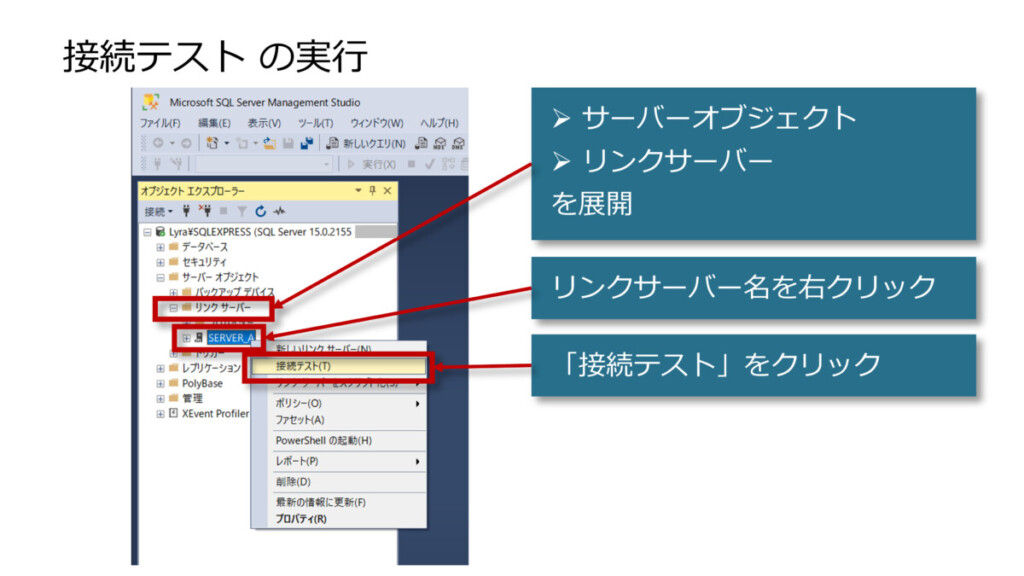1024x576 pixels.
Task: Close the Object Explorer panel
Action: pyautogui.click(x=387, y=190)
